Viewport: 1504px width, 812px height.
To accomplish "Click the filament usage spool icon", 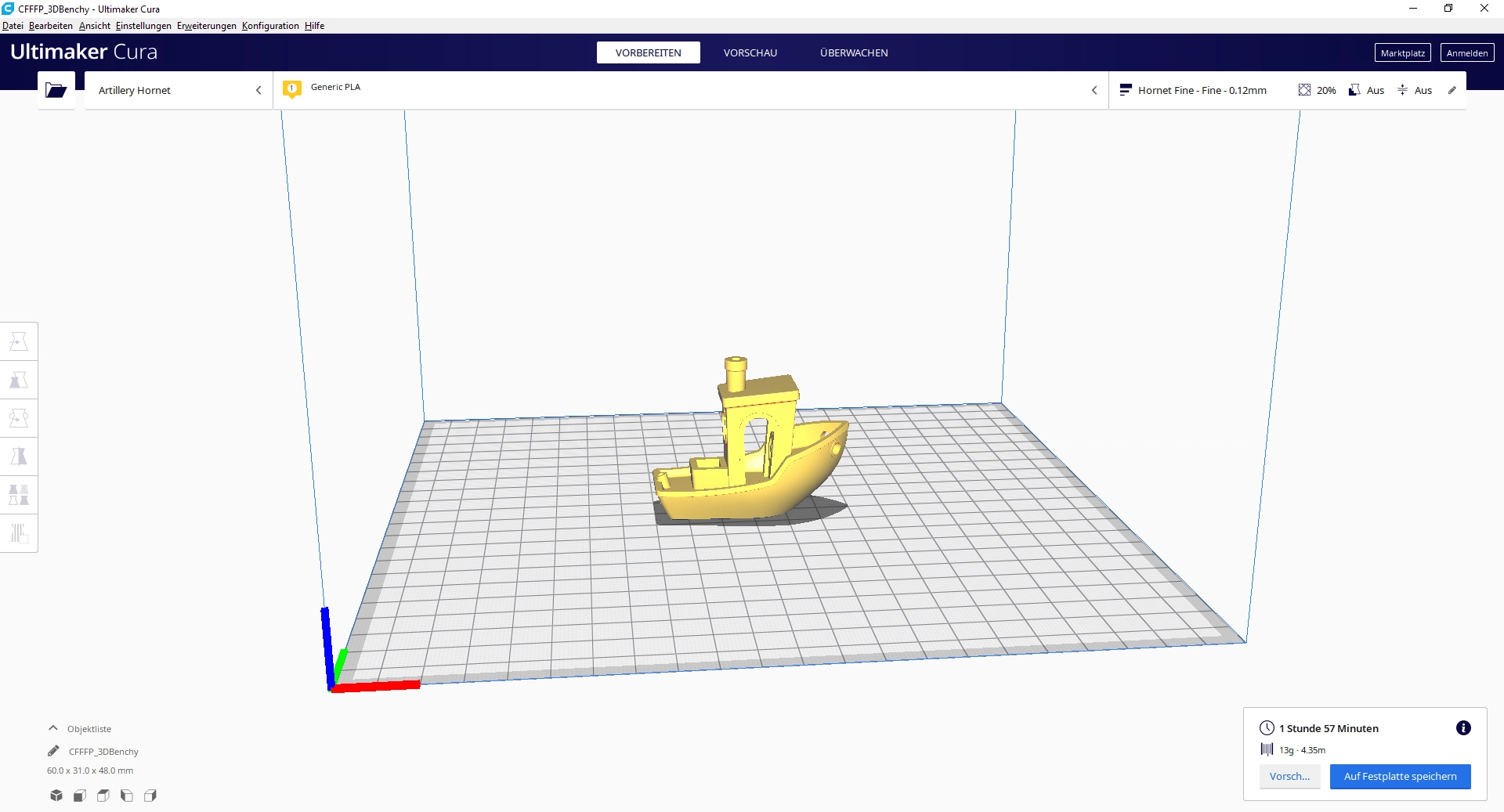I will (x=1267, y=749).
